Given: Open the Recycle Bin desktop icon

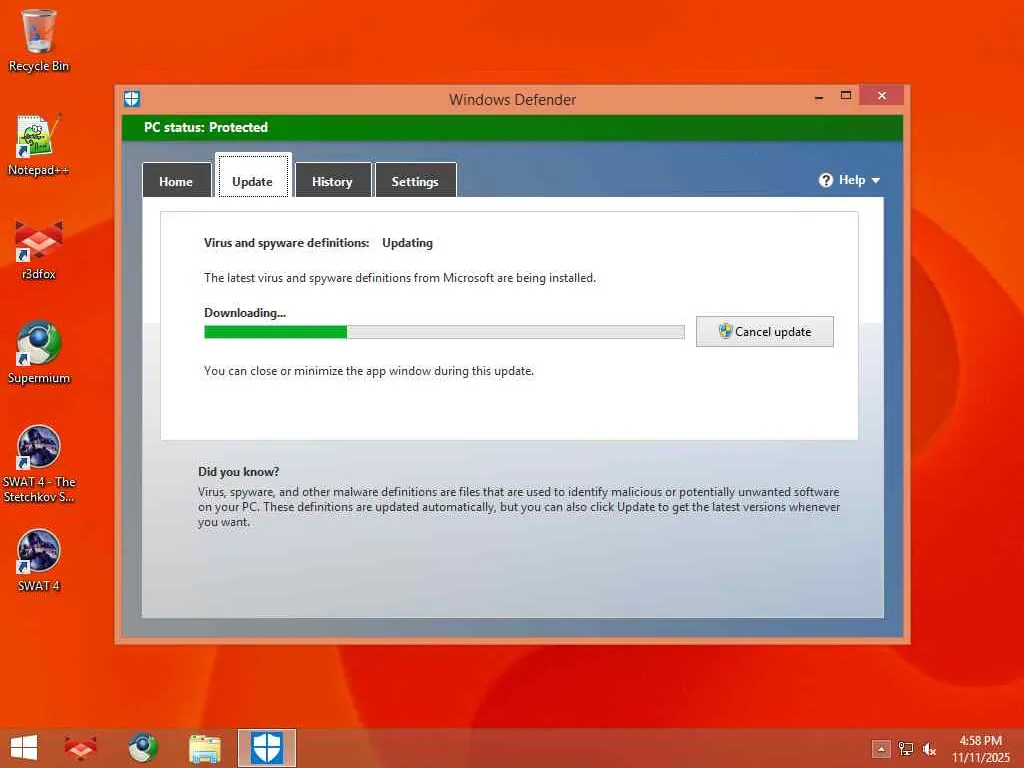Looking at the screenshot, I should point(39,40).
